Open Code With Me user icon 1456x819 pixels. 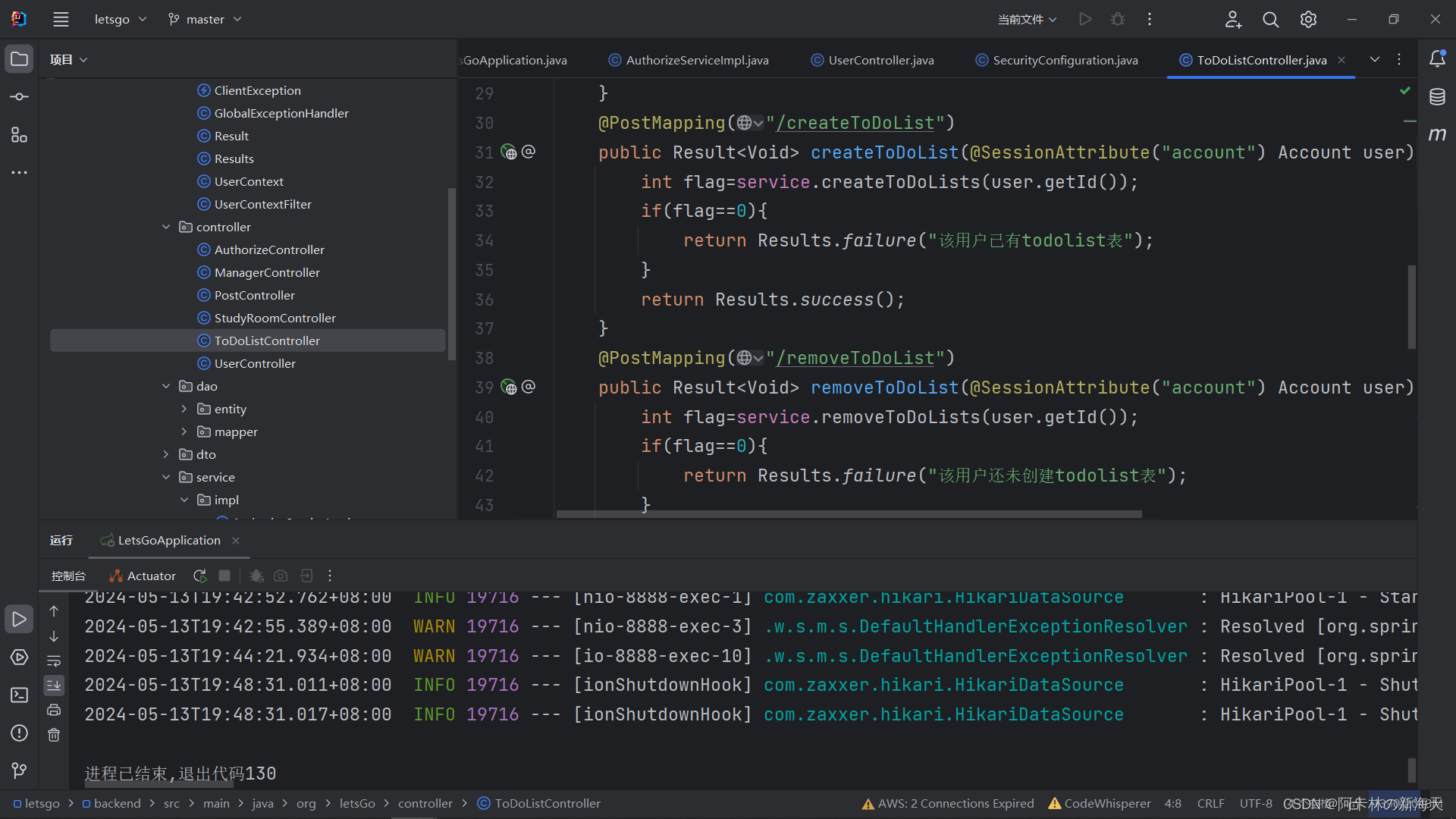(x=1233, y=19)
